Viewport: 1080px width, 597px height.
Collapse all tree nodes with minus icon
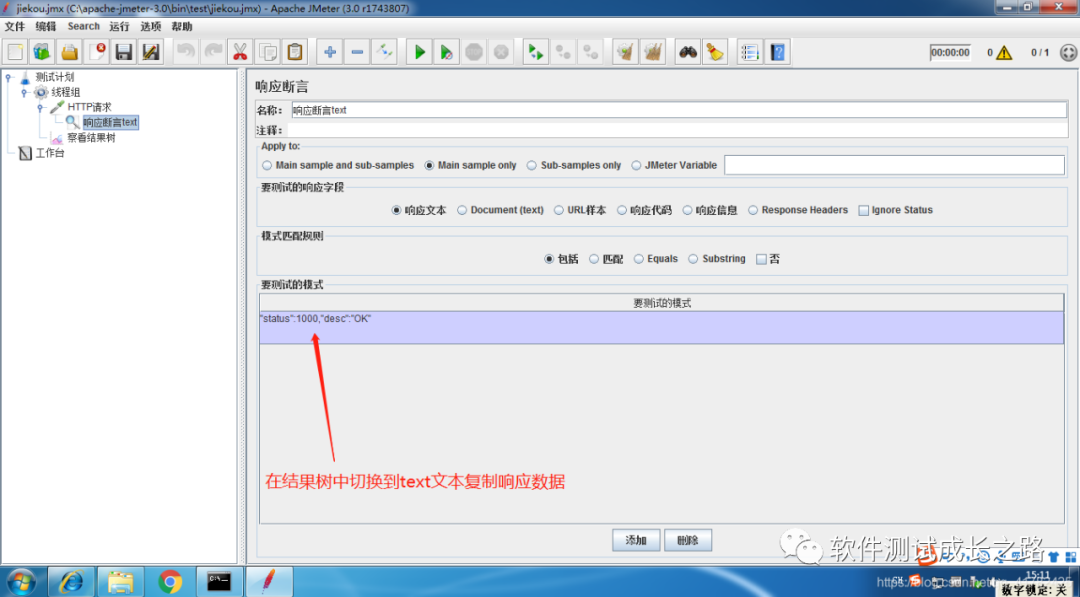(357, 52)
